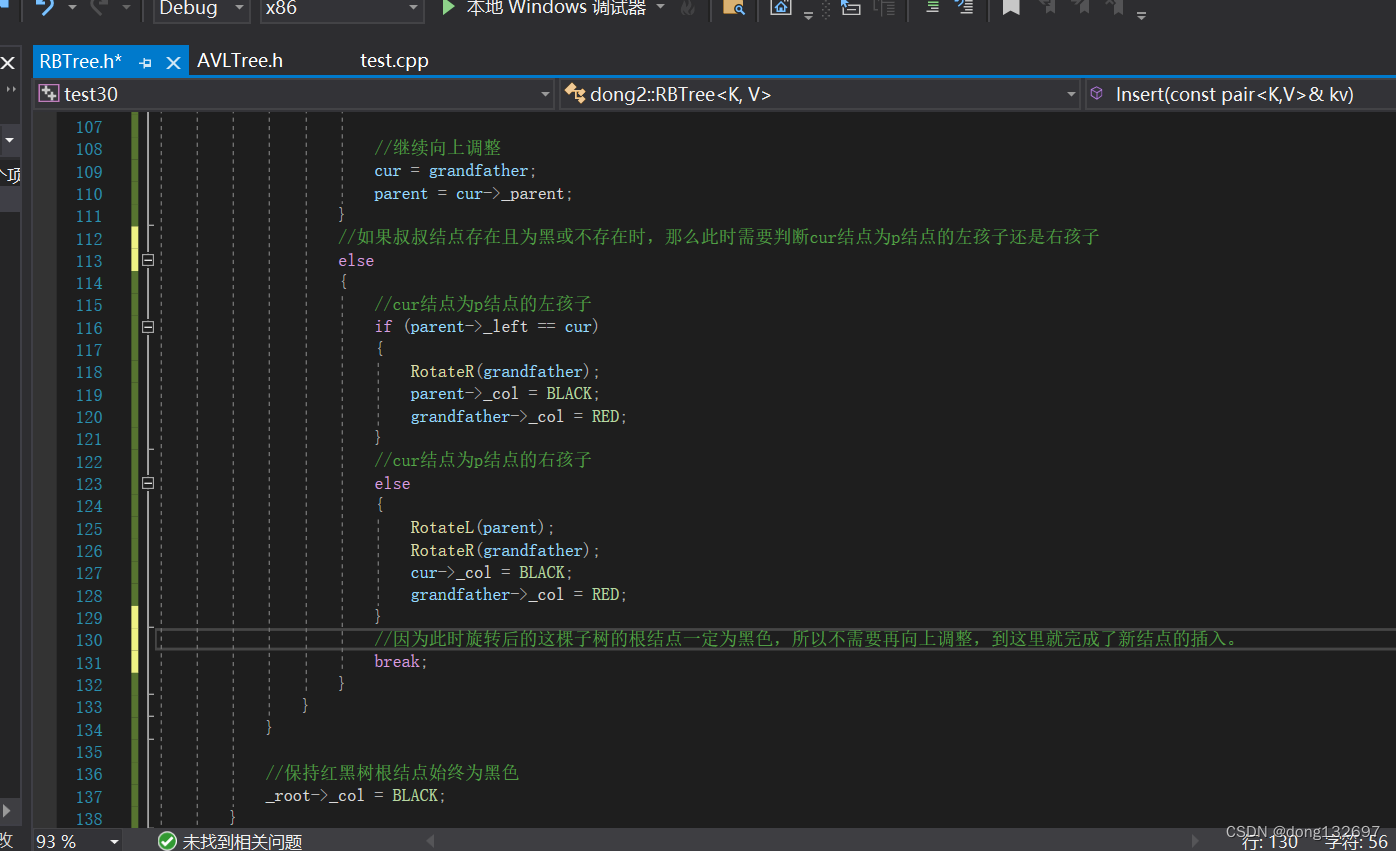The width and height of the screenshot is (1396, 851).
Task: Click the clear bookmarks icon
Action: [x=1114, y=8]
